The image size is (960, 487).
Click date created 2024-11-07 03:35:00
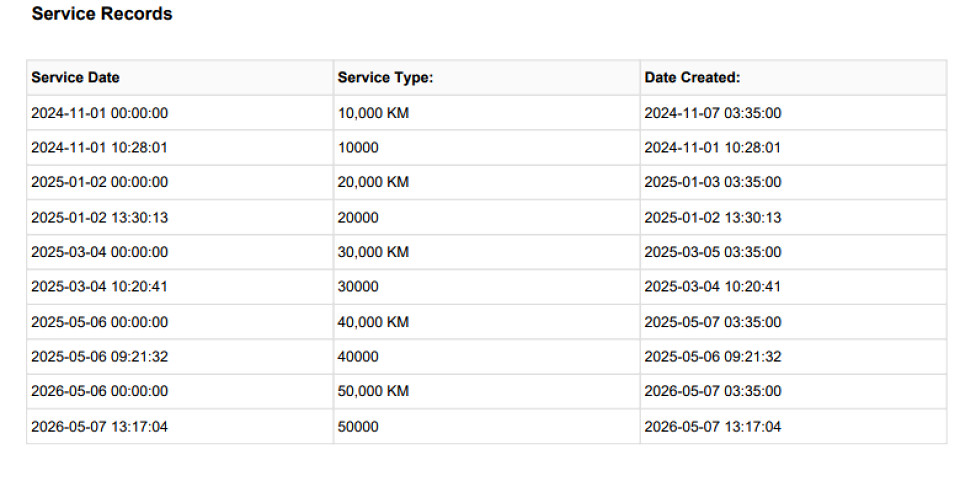[x=713, y=113]
